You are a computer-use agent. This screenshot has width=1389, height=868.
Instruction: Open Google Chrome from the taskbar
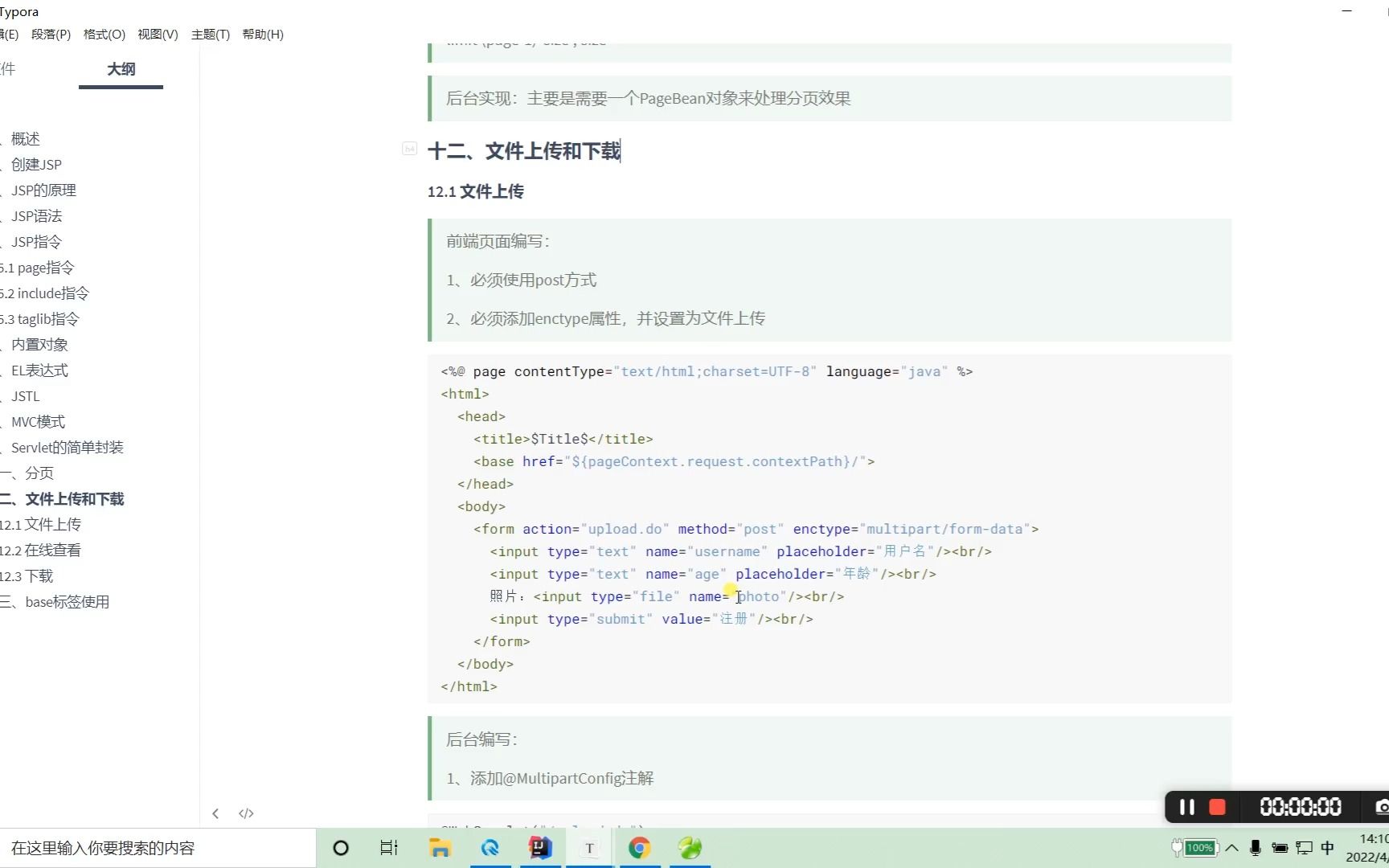[x=639, y=848]
